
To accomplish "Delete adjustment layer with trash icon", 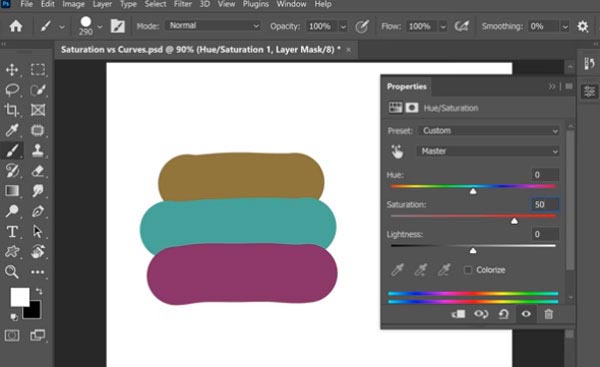I will point(548,314).
